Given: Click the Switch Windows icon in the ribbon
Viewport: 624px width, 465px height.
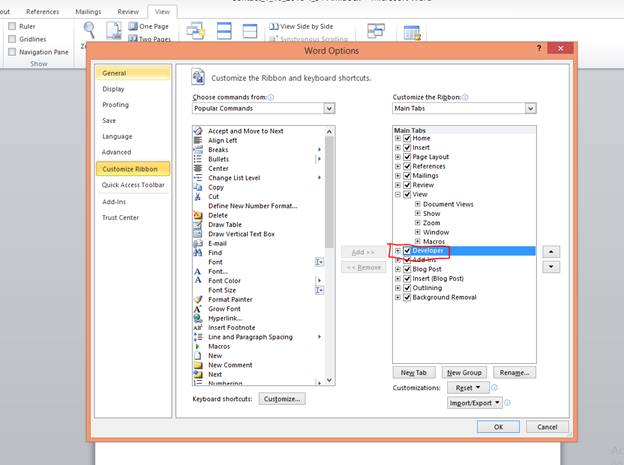Looking at the screenshot, I should point(376,31).
